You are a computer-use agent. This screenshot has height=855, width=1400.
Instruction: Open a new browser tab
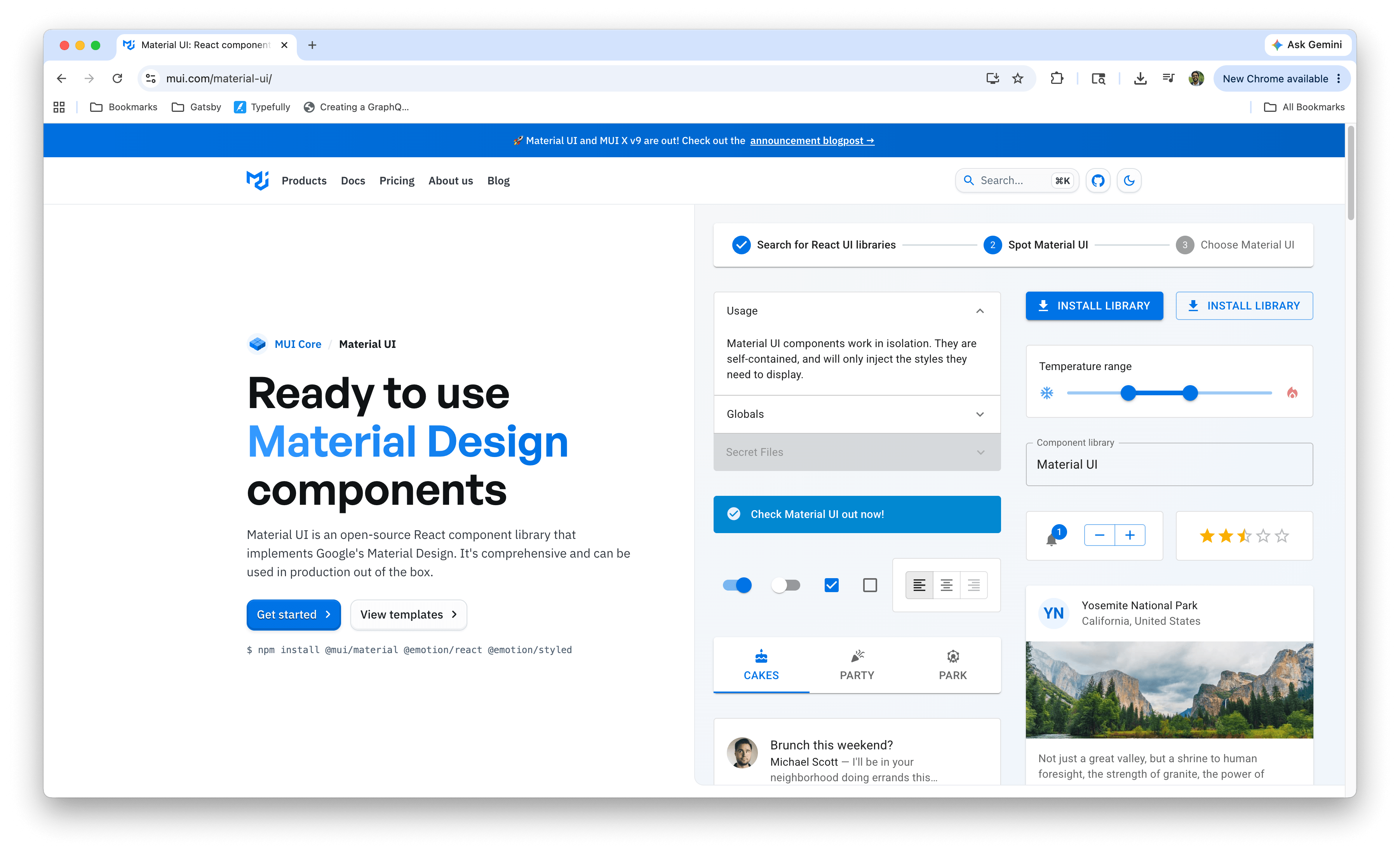coord(312,45)
